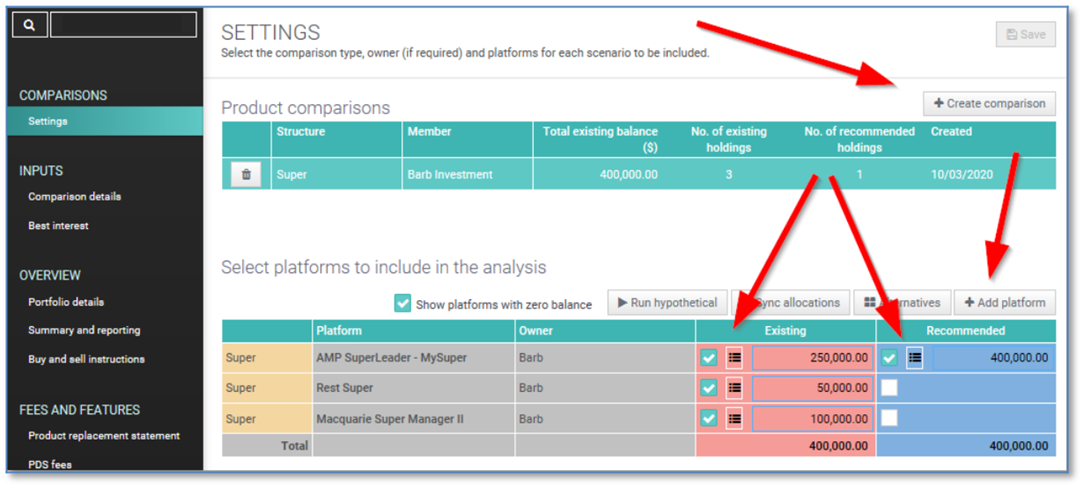
Task: Edit recommended amount 400,000.00 for AMP SuperLeader
Action: pyautogui.click(x=993, y=358)
